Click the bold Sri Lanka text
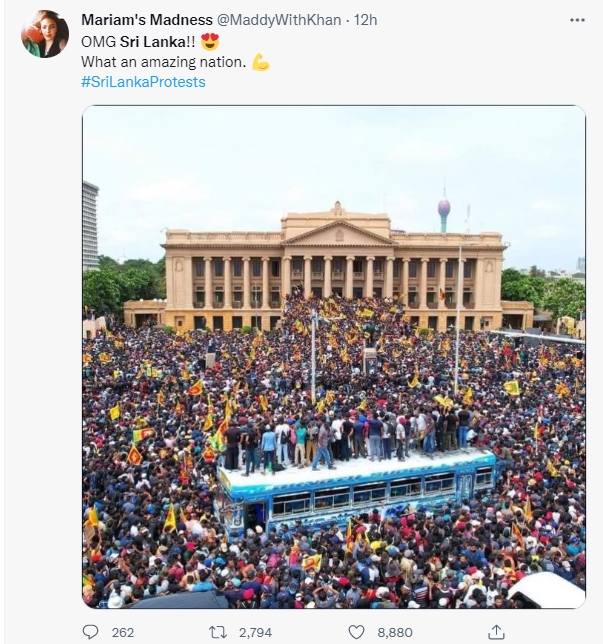The image size is (603, 644). (153, 41)
